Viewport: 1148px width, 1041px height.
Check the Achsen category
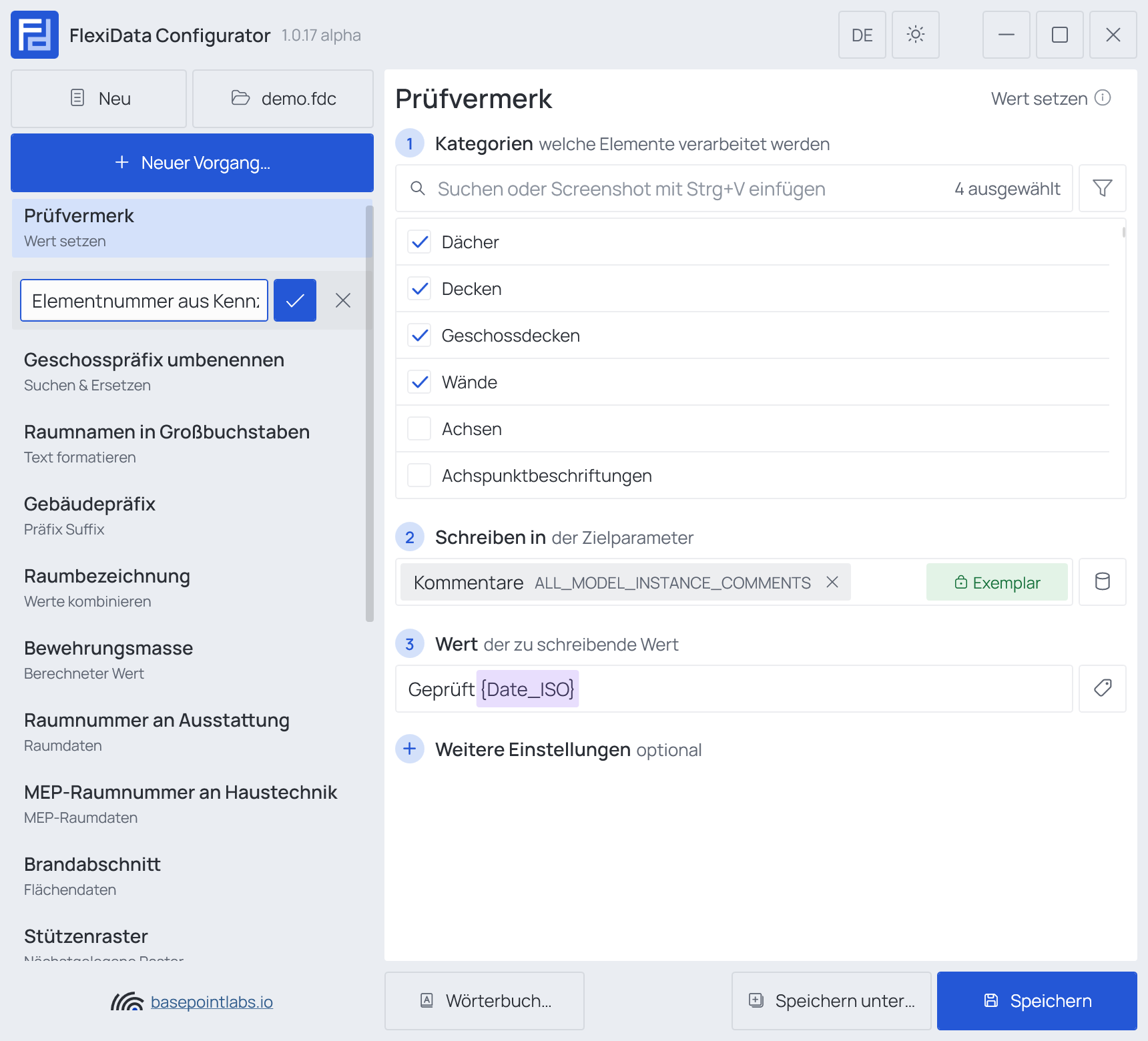click(419, 428)
